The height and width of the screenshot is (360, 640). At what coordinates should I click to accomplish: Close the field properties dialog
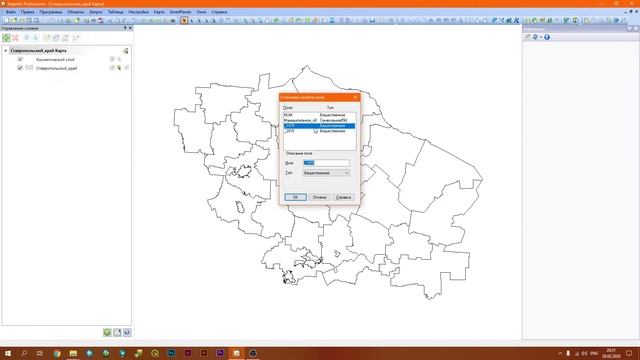[x=355, y=97]
